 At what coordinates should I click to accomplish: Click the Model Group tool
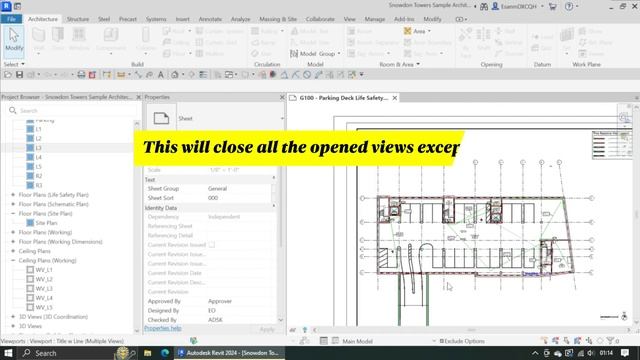pos(315,53)
